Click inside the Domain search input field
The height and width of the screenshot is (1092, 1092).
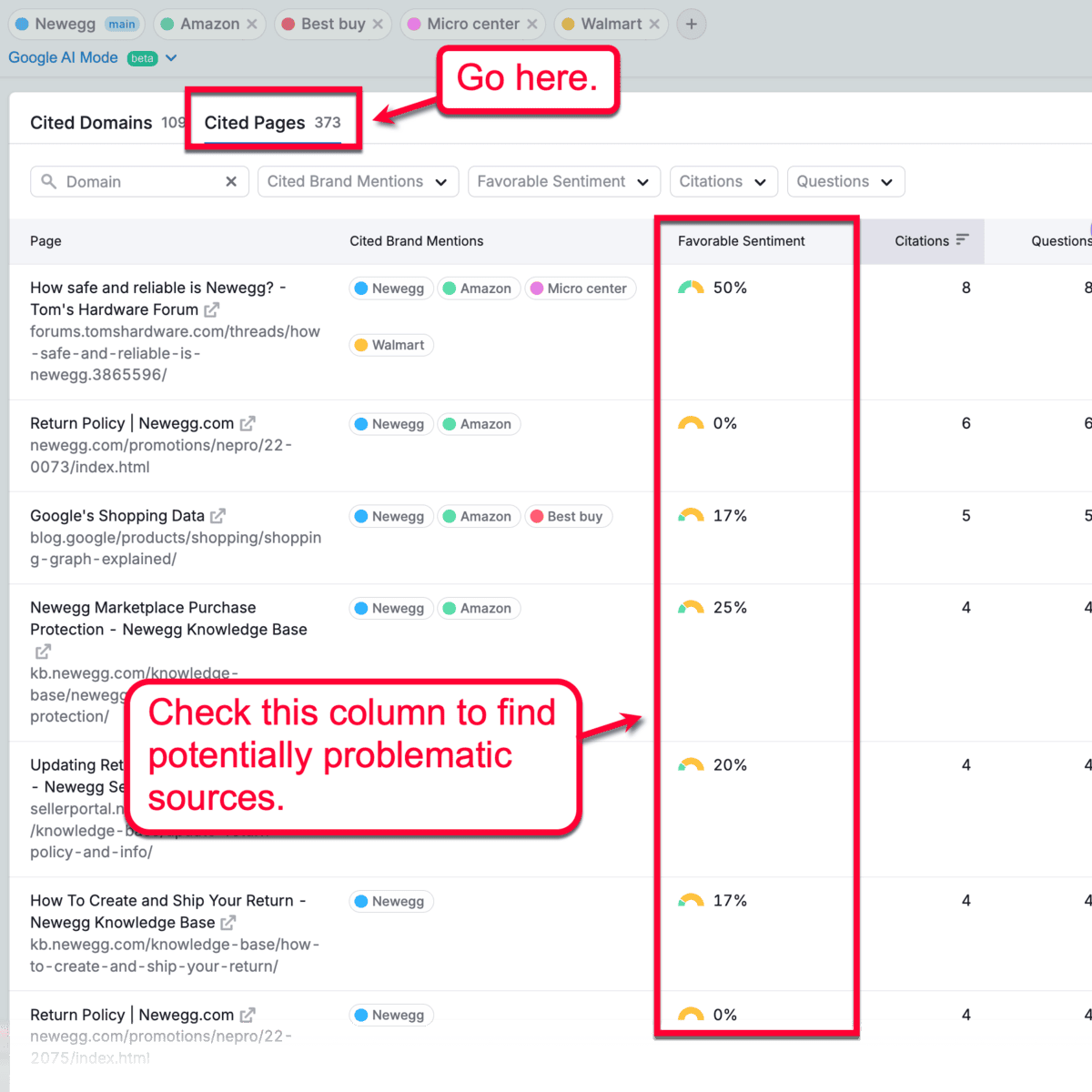pyautogui.click(x=136, y=181)
